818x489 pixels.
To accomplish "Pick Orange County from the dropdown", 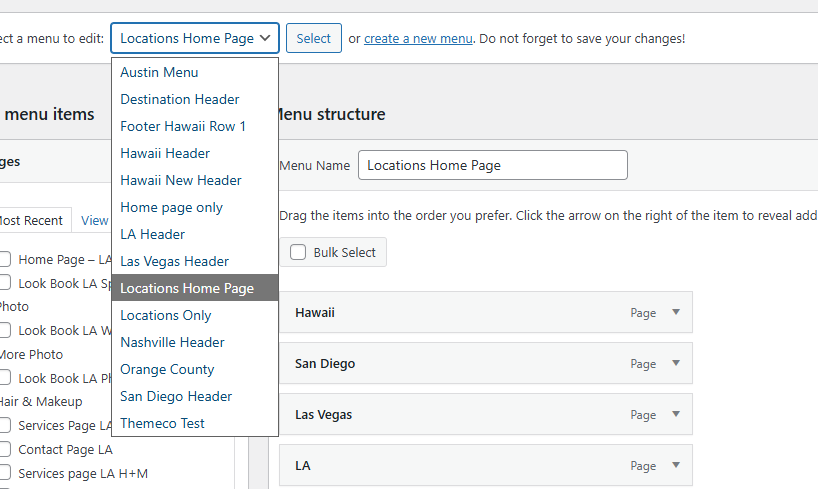I will pyautogui.click(x=167, y=369).
